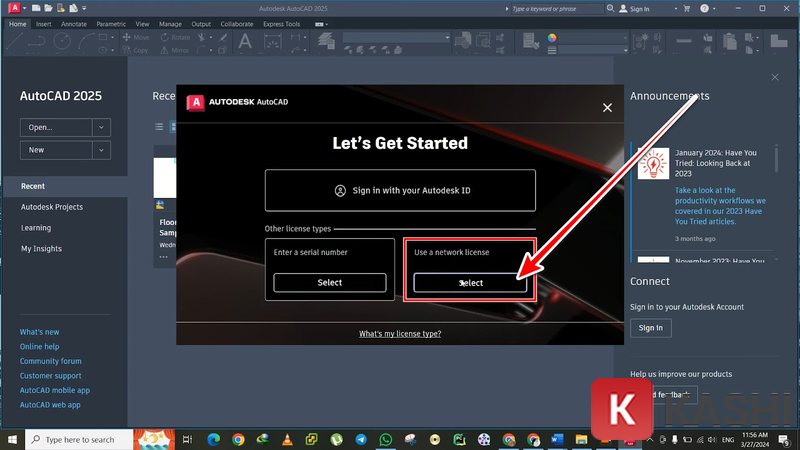Sign in with your Autodesk ID

[400, 190]
